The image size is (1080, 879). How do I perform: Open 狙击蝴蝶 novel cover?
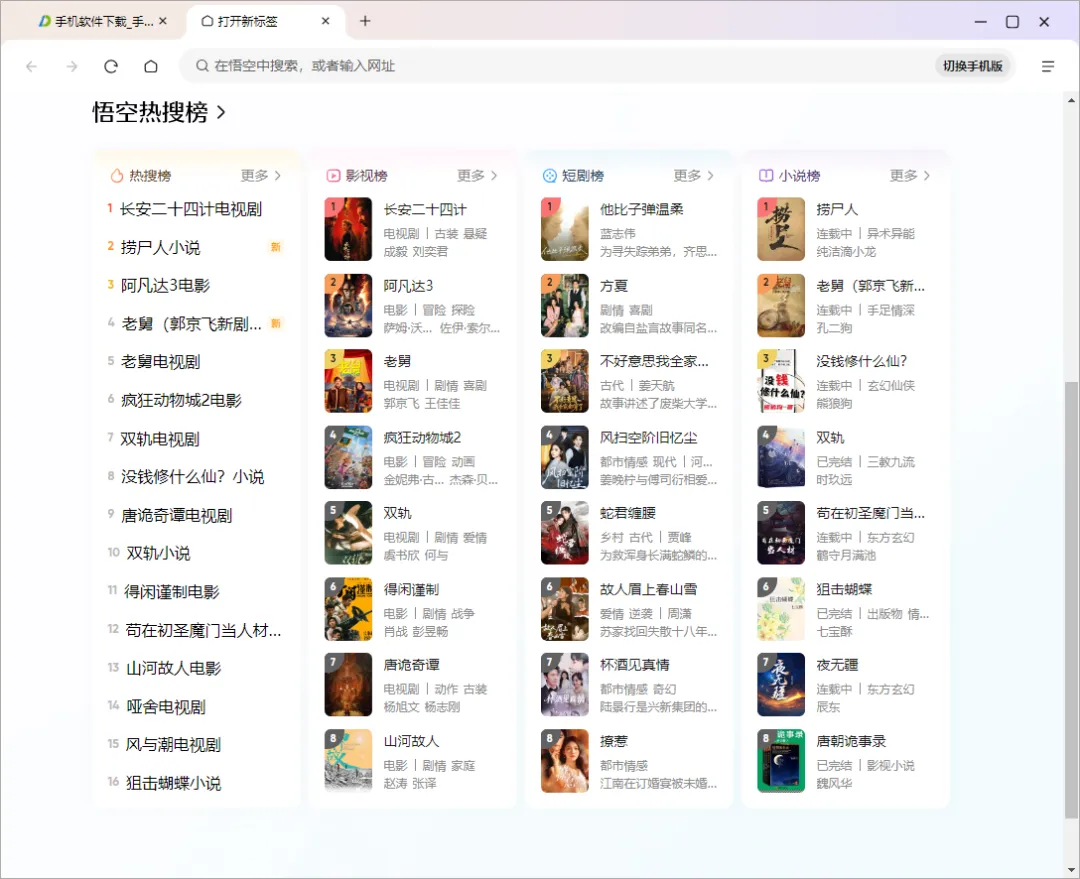tap(781, 609)
